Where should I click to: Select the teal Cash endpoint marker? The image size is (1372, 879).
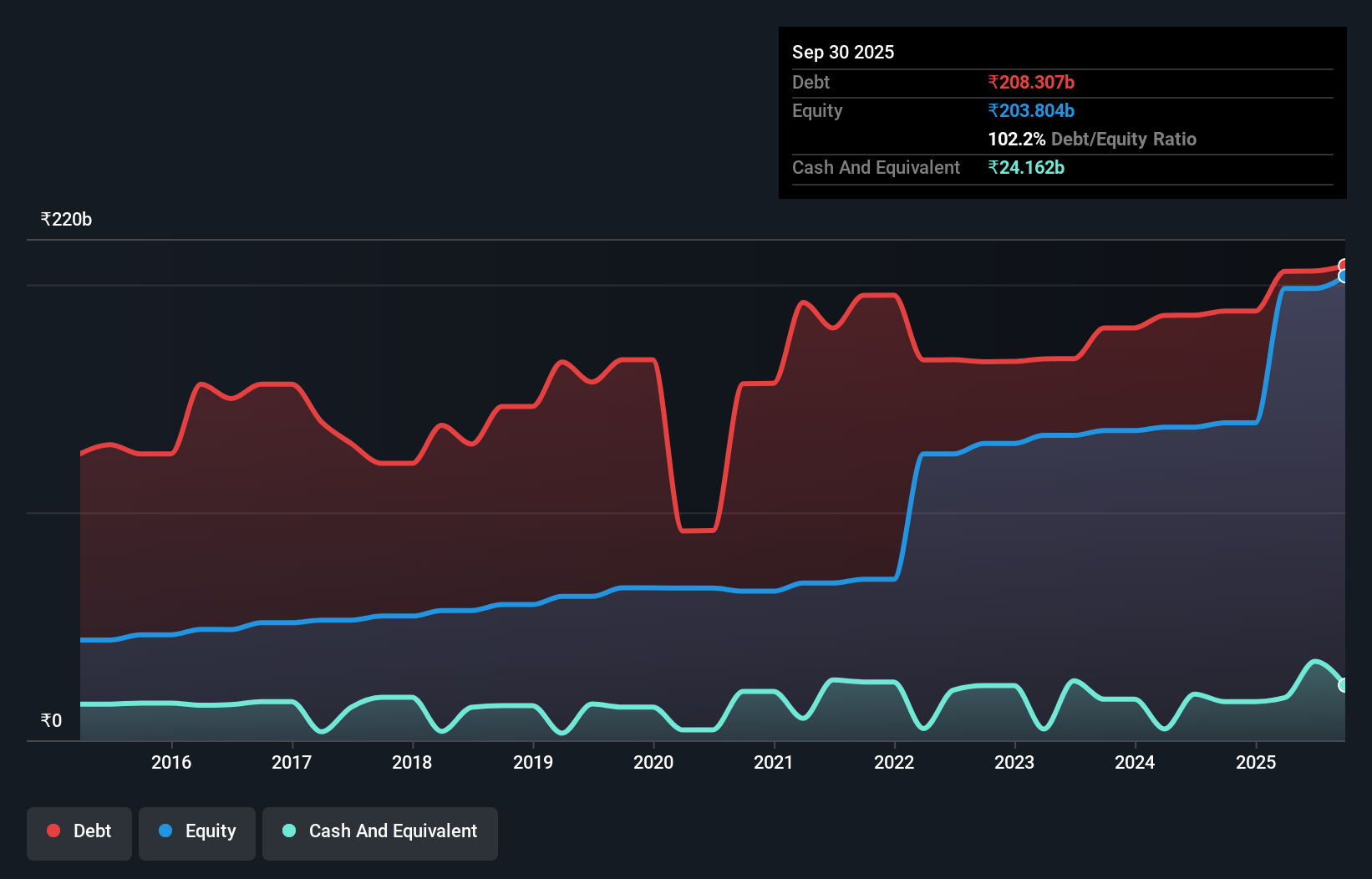click(x=1344, y=685)
